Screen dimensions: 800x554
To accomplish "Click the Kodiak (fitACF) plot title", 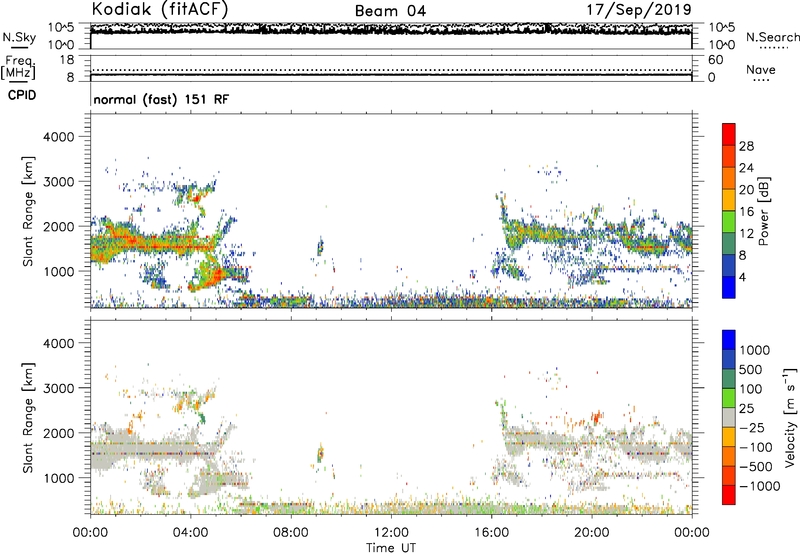I will [160, 10].
